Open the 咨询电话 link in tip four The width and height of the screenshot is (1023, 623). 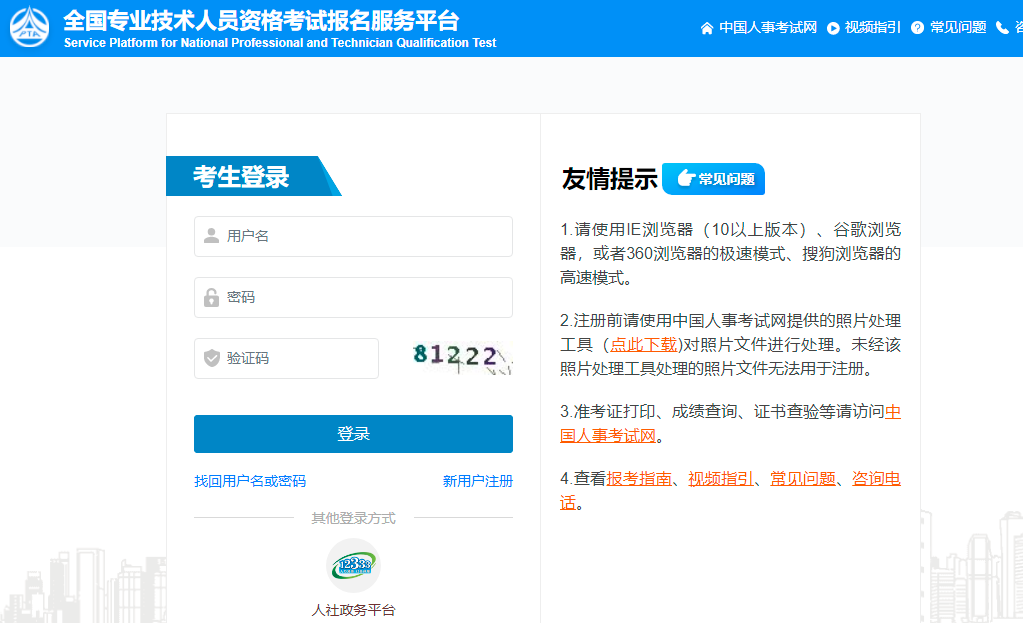(874, 478)
